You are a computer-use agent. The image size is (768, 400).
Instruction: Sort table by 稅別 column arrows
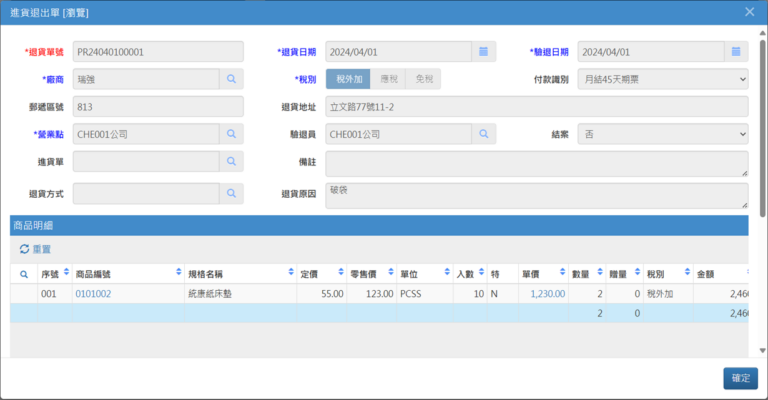687,272
